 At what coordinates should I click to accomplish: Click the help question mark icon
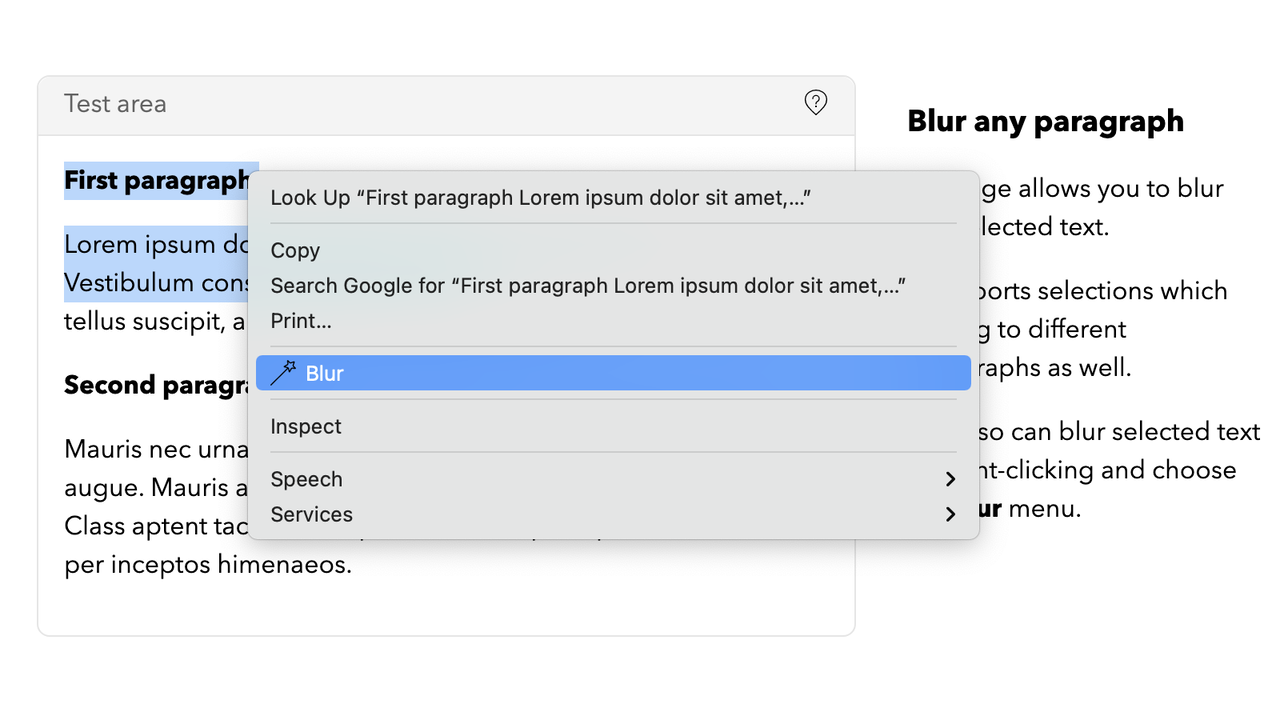coord(816,102)
